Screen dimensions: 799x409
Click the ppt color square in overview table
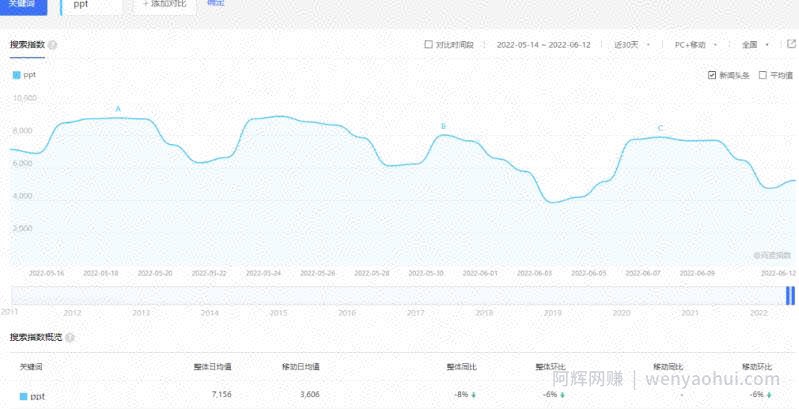pos(23,396)
